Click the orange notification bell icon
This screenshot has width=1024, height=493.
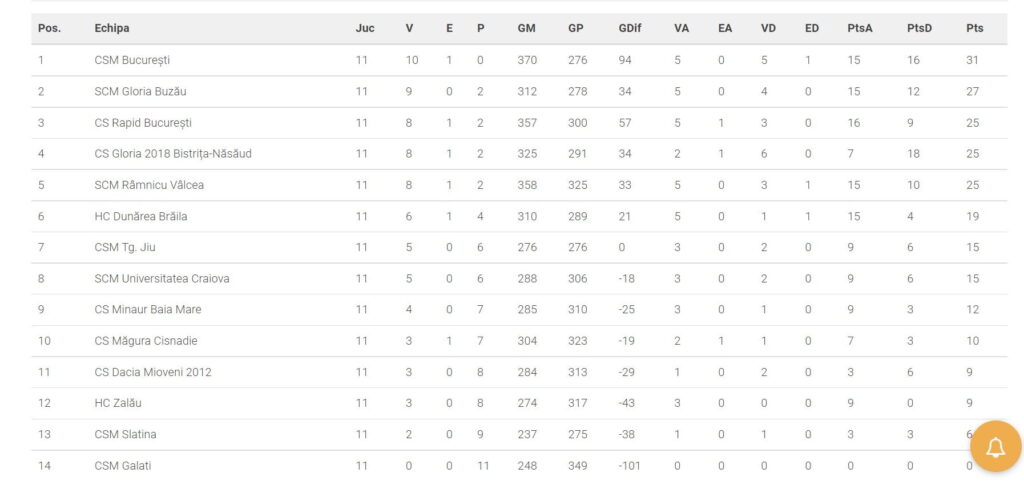point(995,447)
